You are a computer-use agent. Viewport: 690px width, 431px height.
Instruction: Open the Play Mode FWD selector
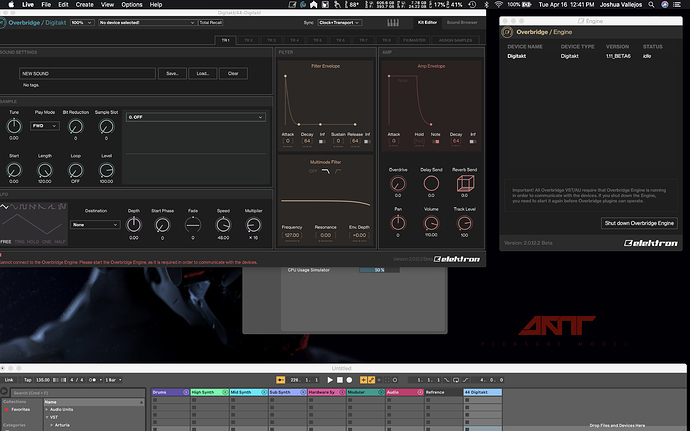point(46,127)
